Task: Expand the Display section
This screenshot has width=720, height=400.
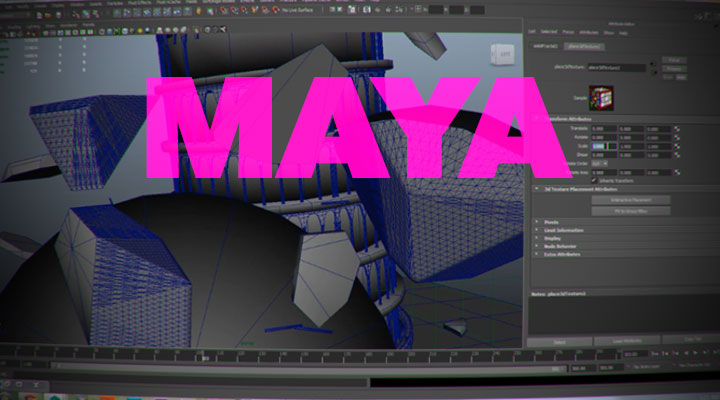Action: [x=536, y=238]
